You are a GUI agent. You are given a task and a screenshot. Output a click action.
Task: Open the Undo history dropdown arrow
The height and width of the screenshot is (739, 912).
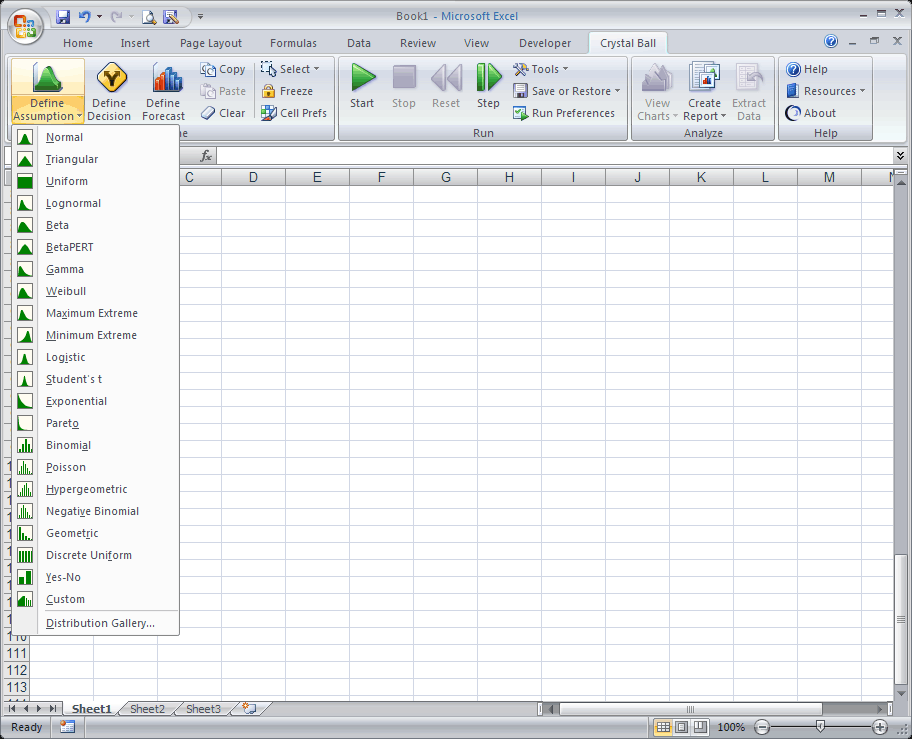[99, 17]
